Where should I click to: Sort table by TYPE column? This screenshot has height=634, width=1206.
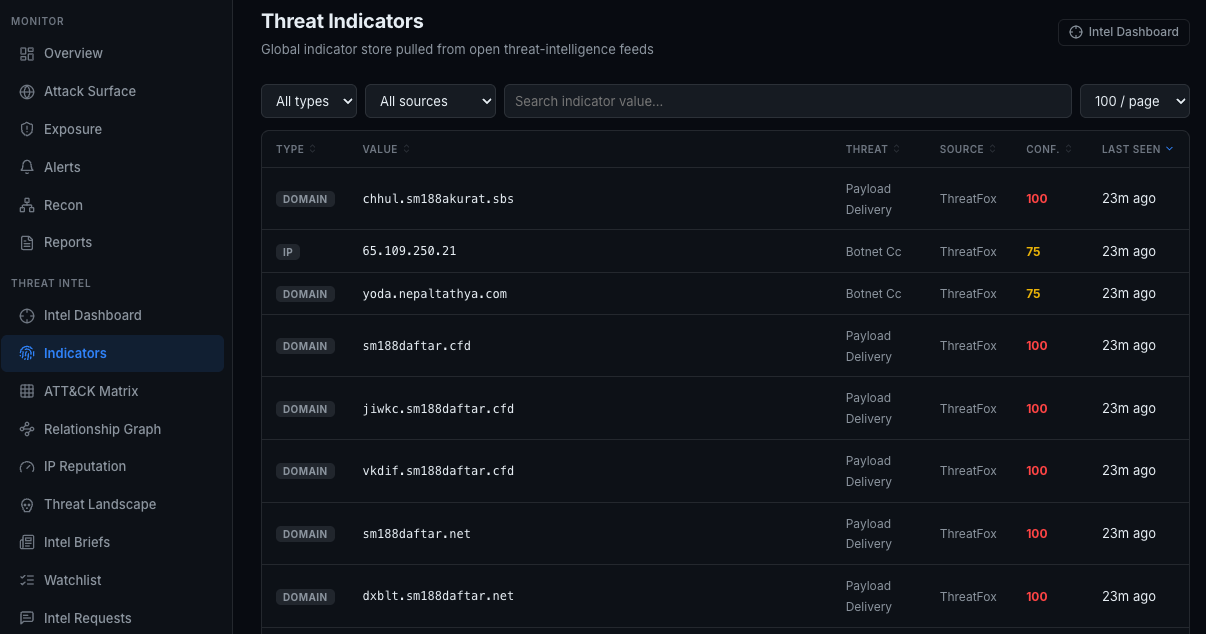tap(296, 149)
